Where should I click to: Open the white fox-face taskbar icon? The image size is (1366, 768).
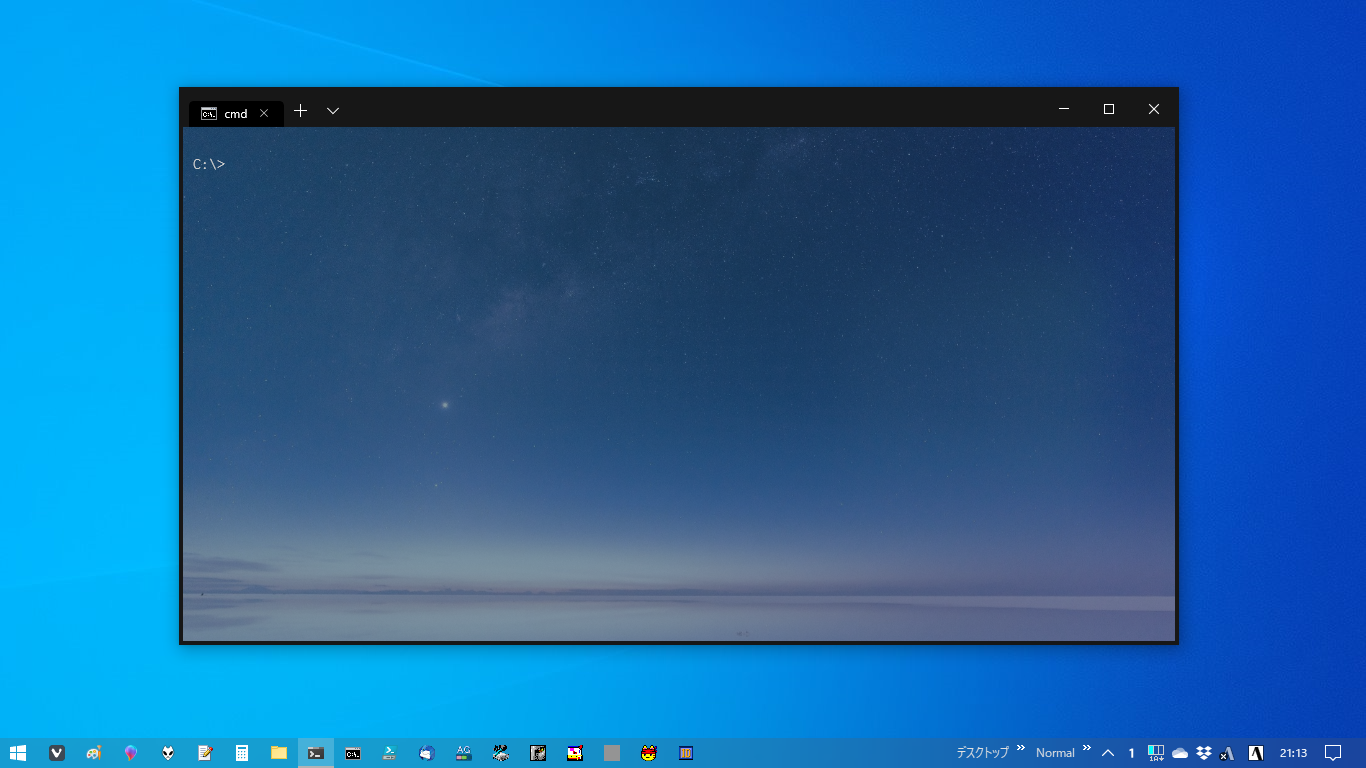[x=168, y=753]
